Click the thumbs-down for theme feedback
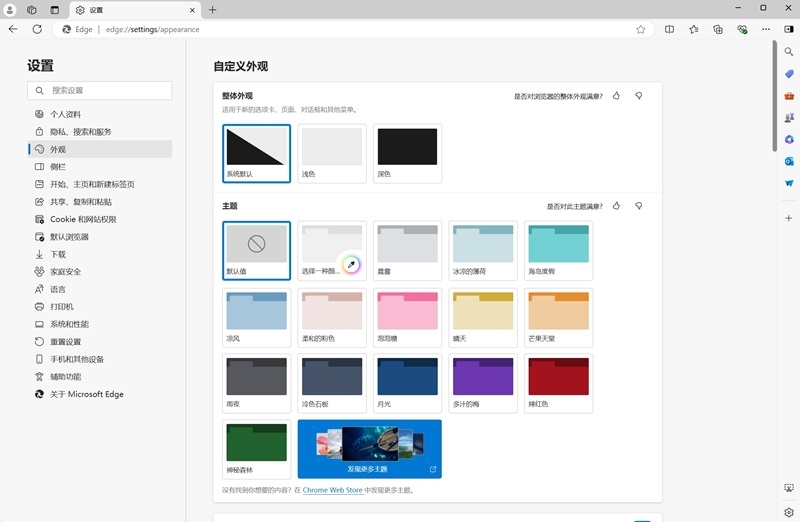Viewport: 800px width, 522px height. [x=639, y=206]
